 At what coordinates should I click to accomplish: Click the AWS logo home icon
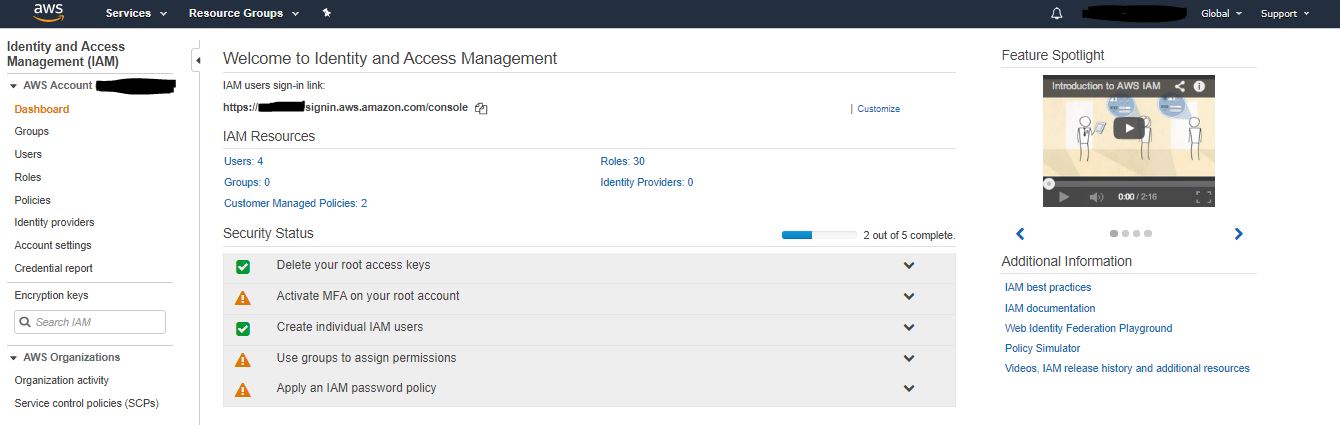[x=49, y=12]
